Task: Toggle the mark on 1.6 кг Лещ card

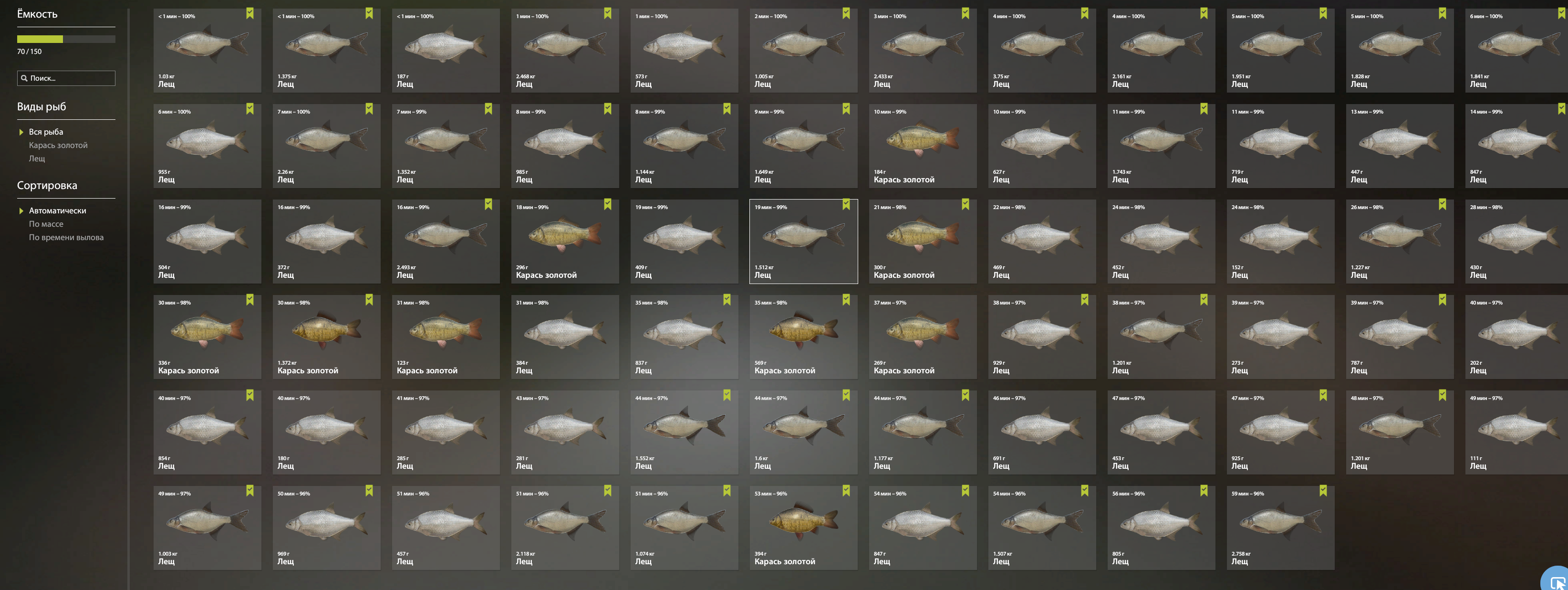Action: 846,395
